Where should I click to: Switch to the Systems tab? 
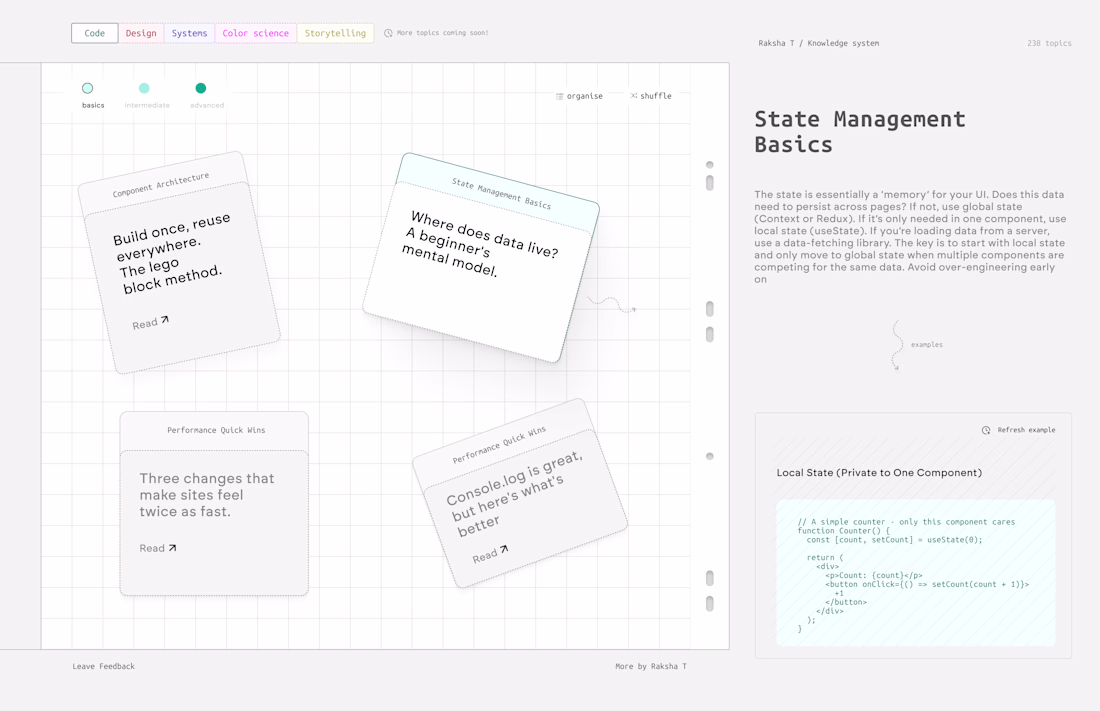(x=189, y=33)
